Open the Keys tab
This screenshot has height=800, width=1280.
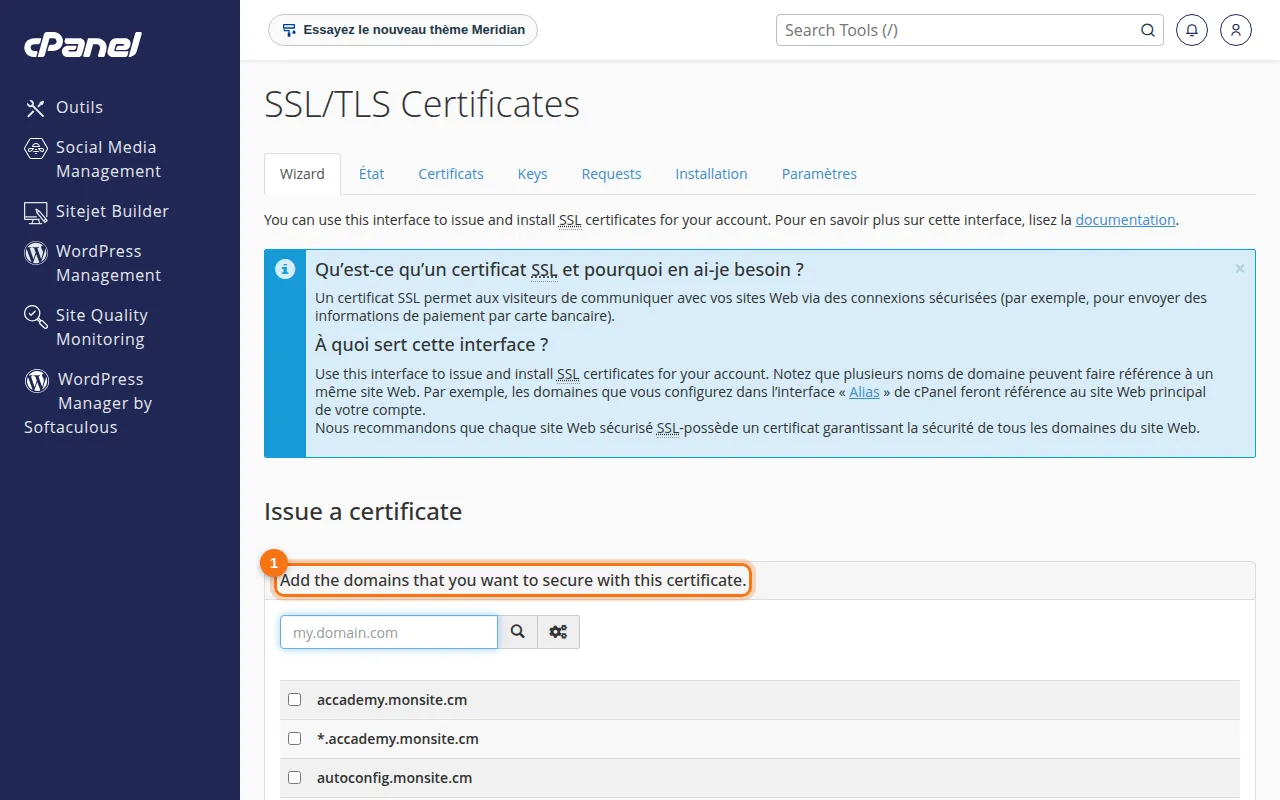[x=532, y=174]
